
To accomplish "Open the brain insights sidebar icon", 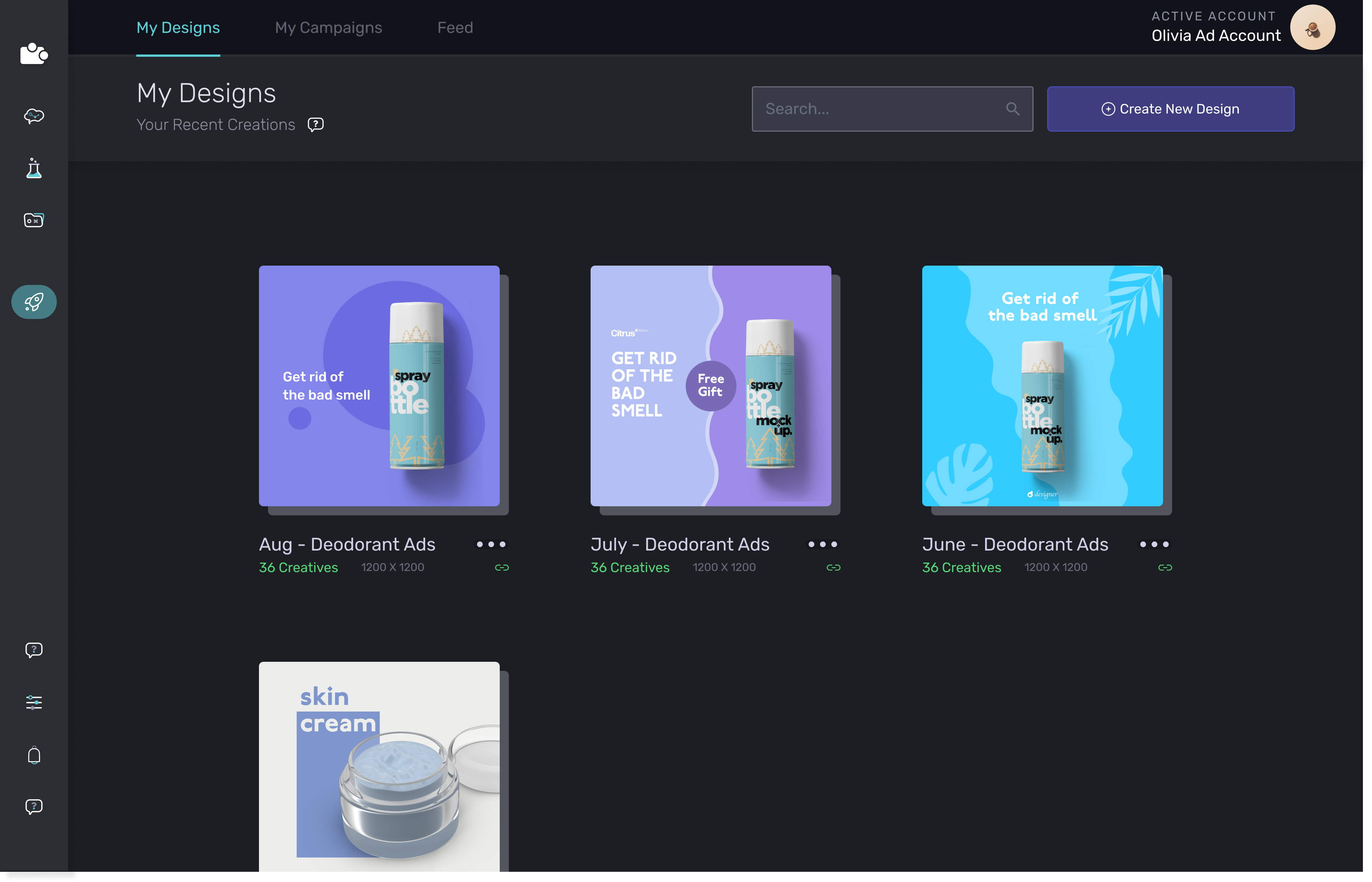I will click(x=34, y=116).
